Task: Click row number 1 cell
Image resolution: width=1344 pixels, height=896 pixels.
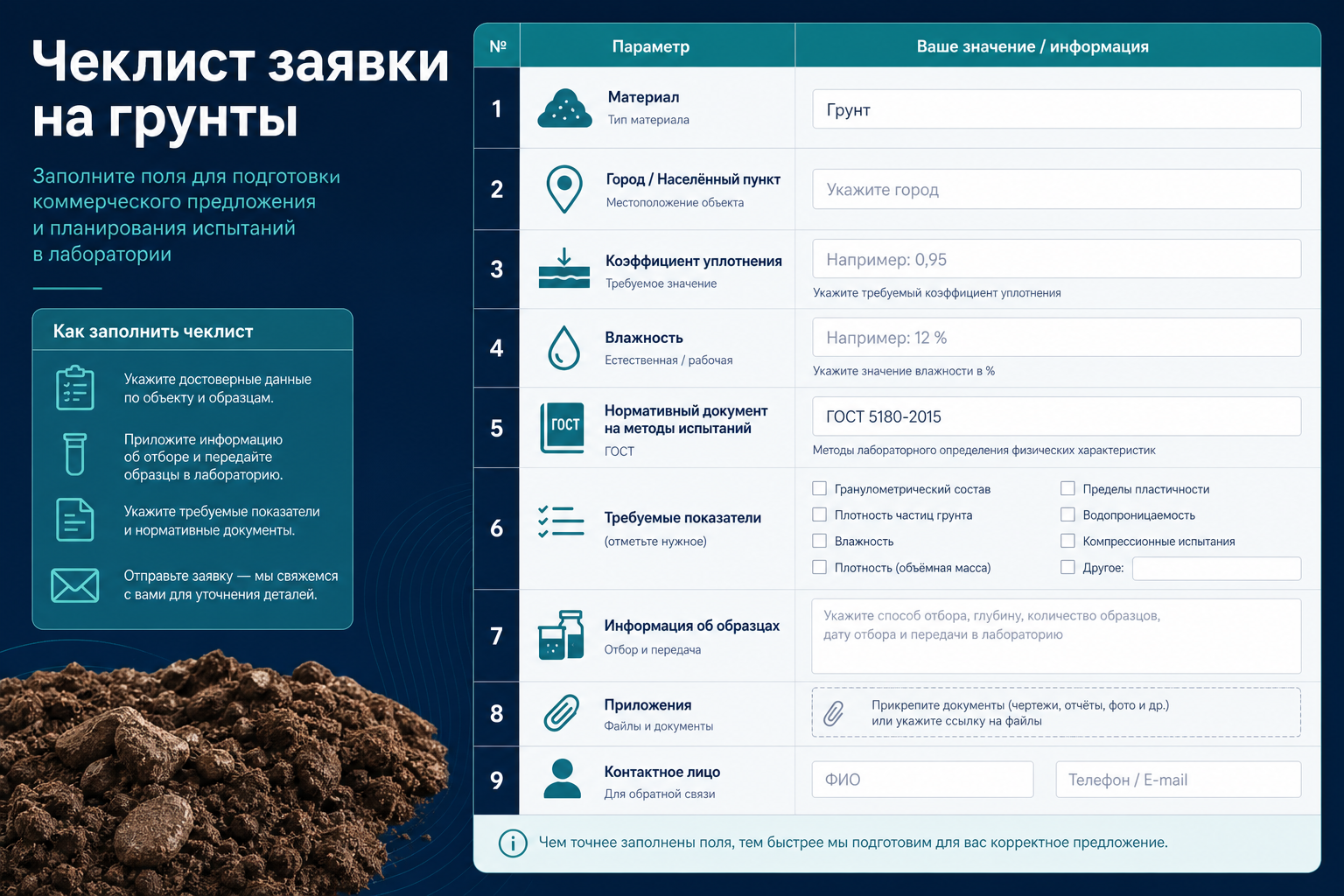Action: pos(497,108)
